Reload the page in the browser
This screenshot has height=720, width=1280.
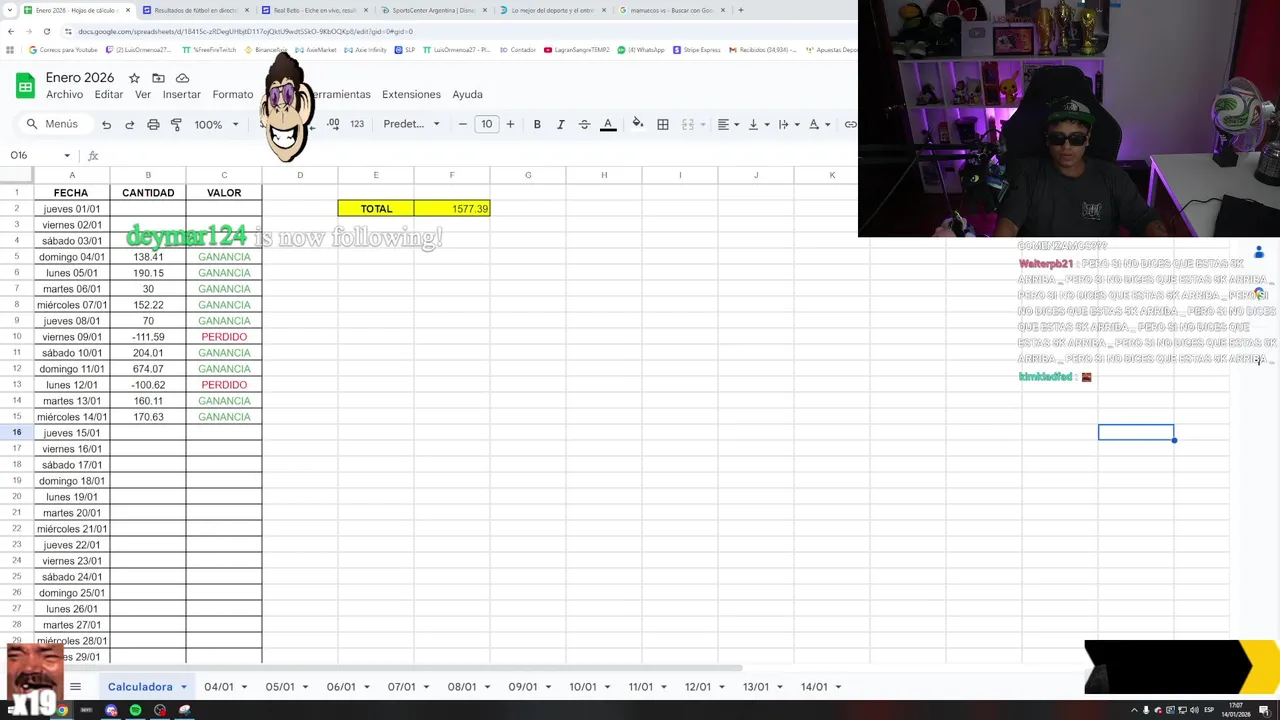pos(46,31)
